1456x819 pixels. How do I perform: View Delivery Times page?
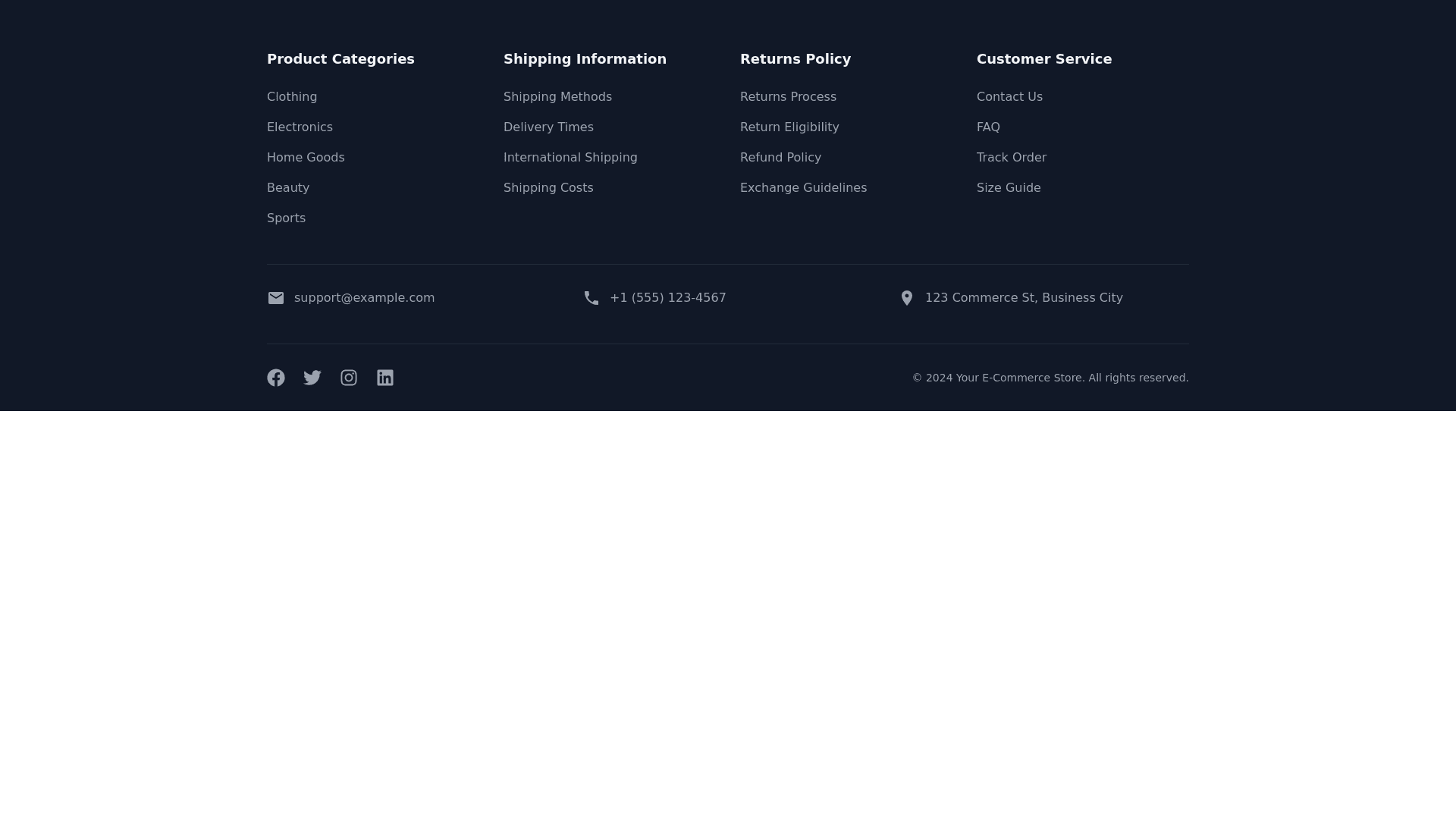548,127
